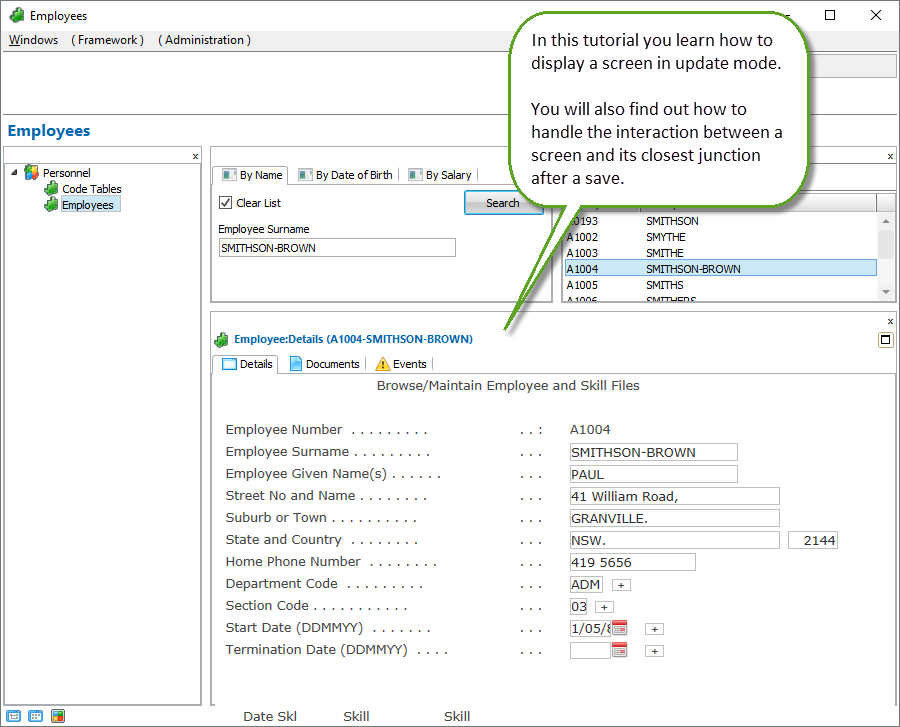Maximize the Employee Details pane
The width and height of the screenshot is (900, 727).
(886, 340)
